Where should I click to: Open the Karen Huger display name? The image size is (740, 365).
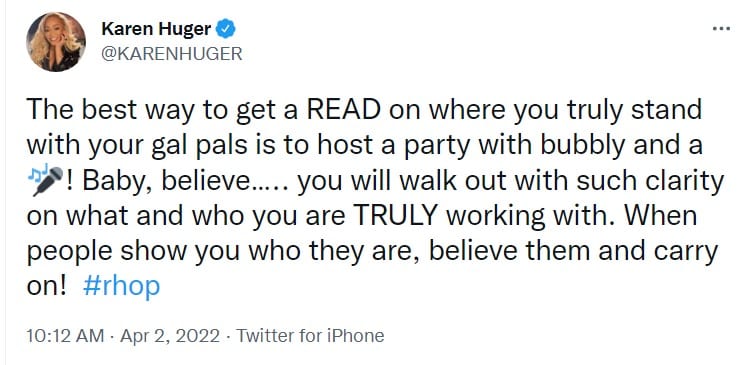(x=156, y=30)
